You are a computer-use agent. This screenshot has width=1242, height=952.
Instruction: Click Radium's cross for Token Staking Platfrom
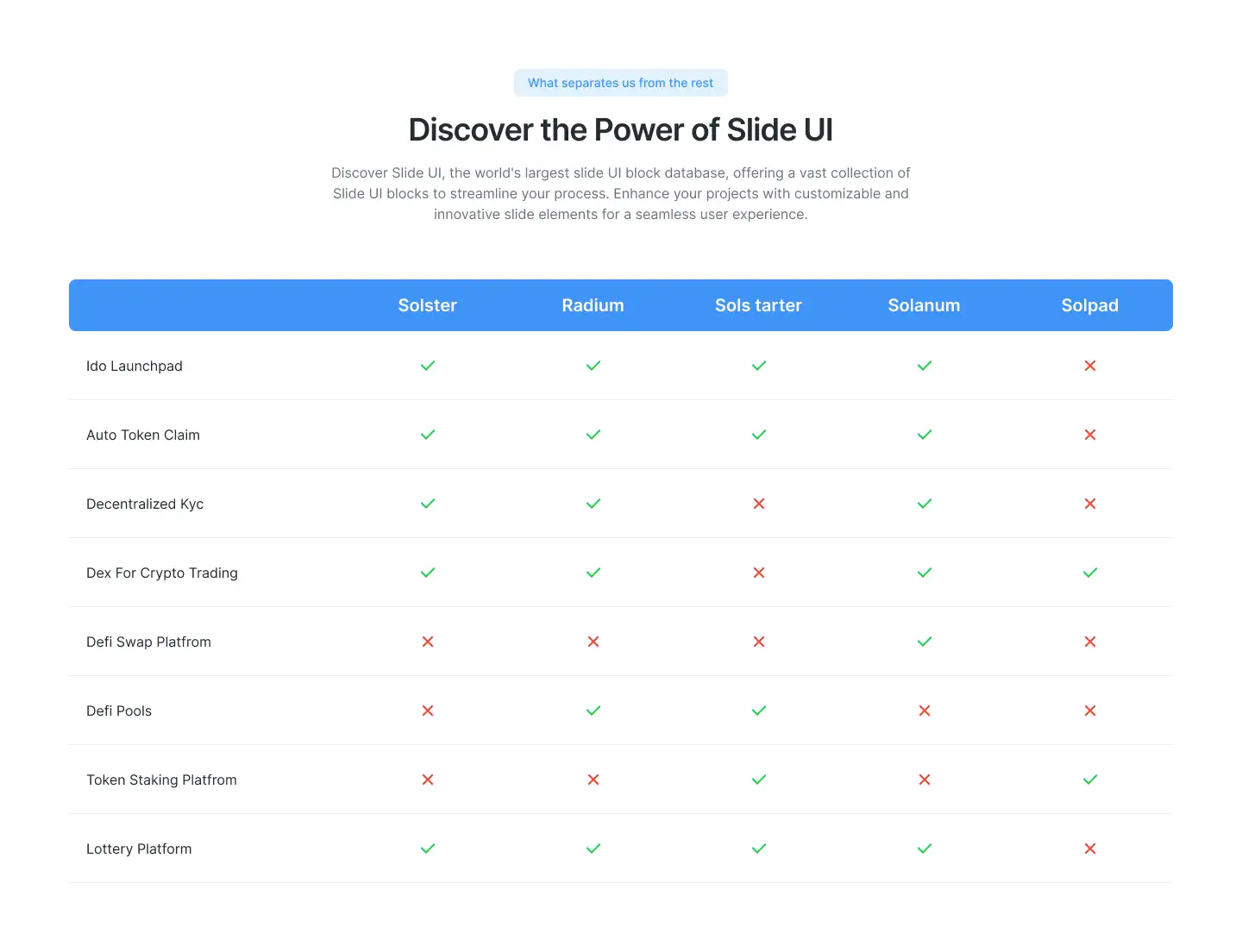click(593, 780)
